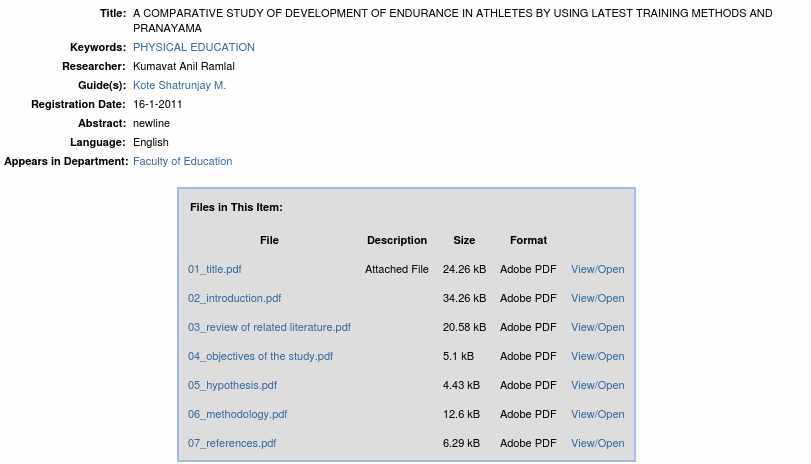Open the 05_hypothesis.pdf file link
This screenshot has height=464, width=811.
[232, 385]
